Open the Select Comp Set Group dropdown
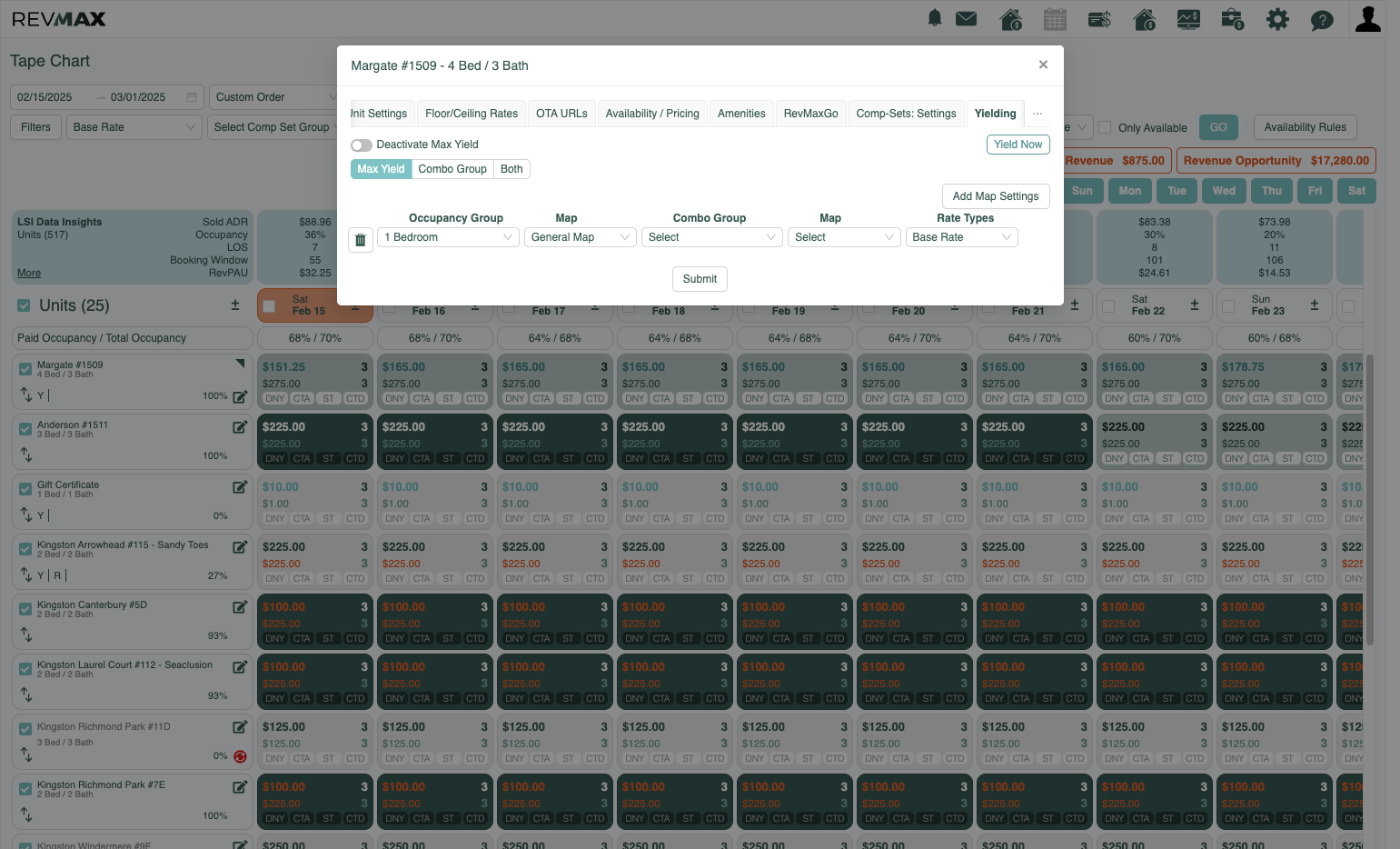Viewport: 1400px width, 849px height. click(x=272, y=127)
